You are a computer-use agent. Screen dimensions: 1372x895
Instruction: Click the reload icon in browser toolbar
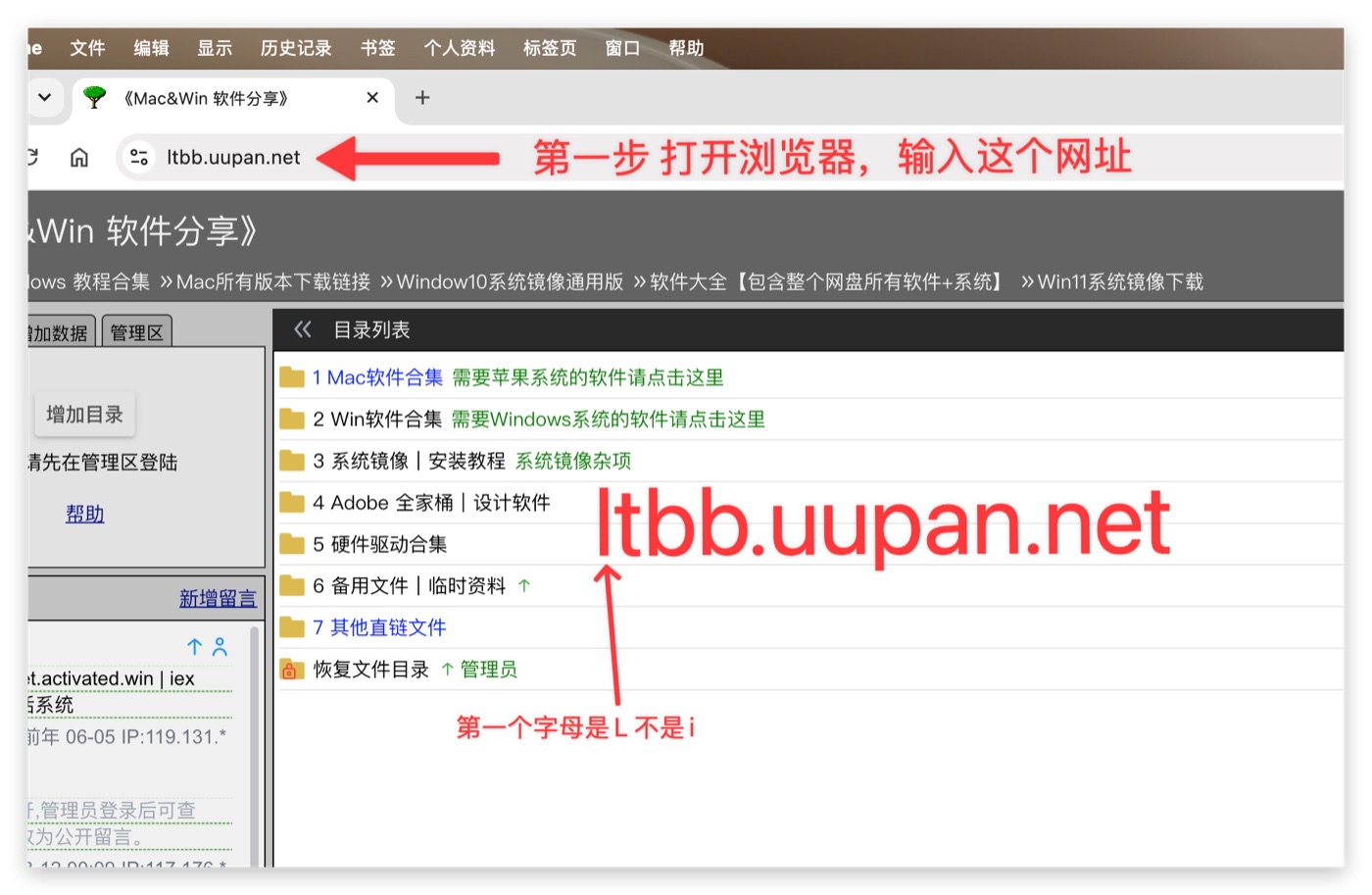32,157
